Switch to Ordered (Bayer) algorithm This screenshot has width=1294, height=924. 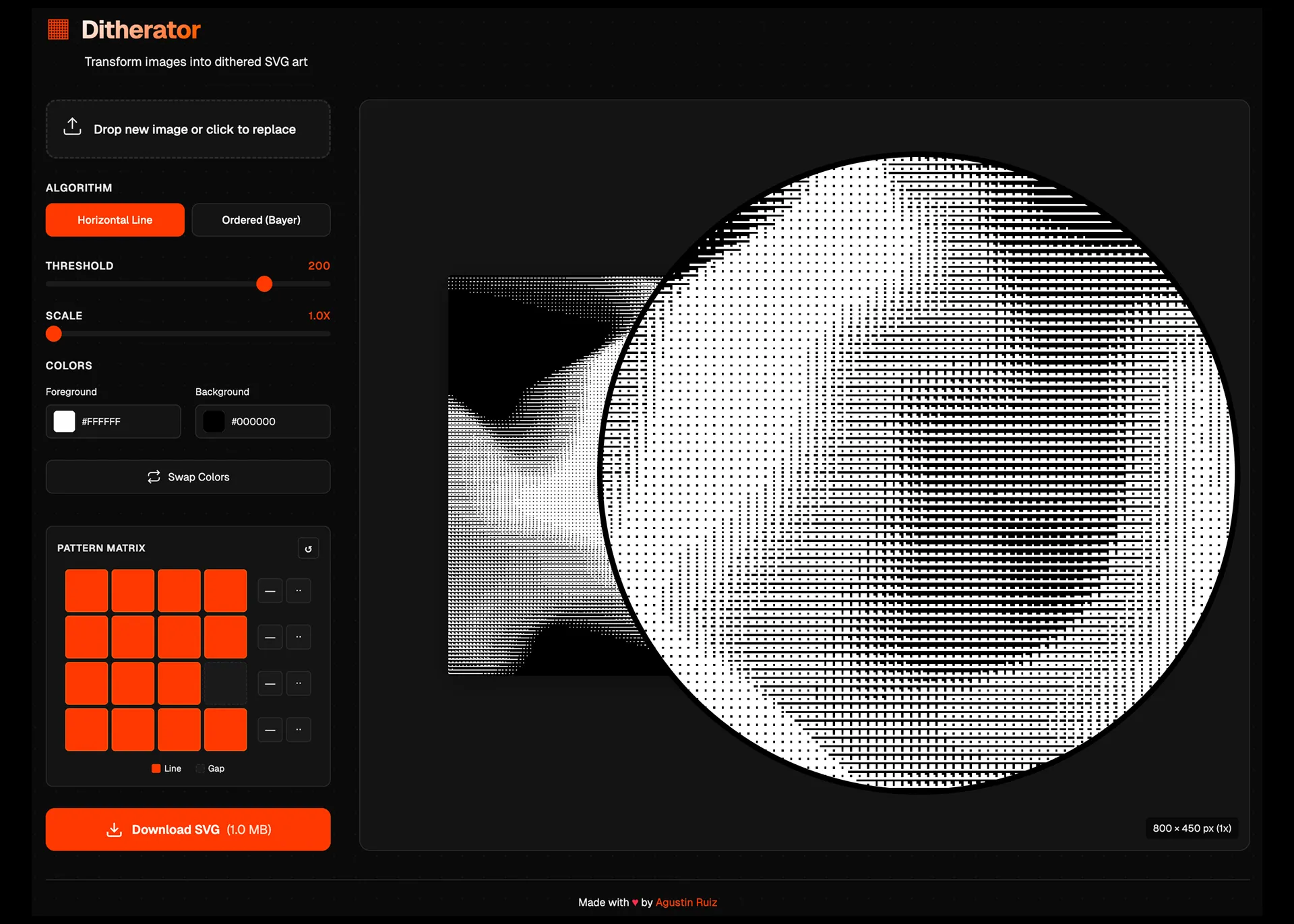pos(261,220)
